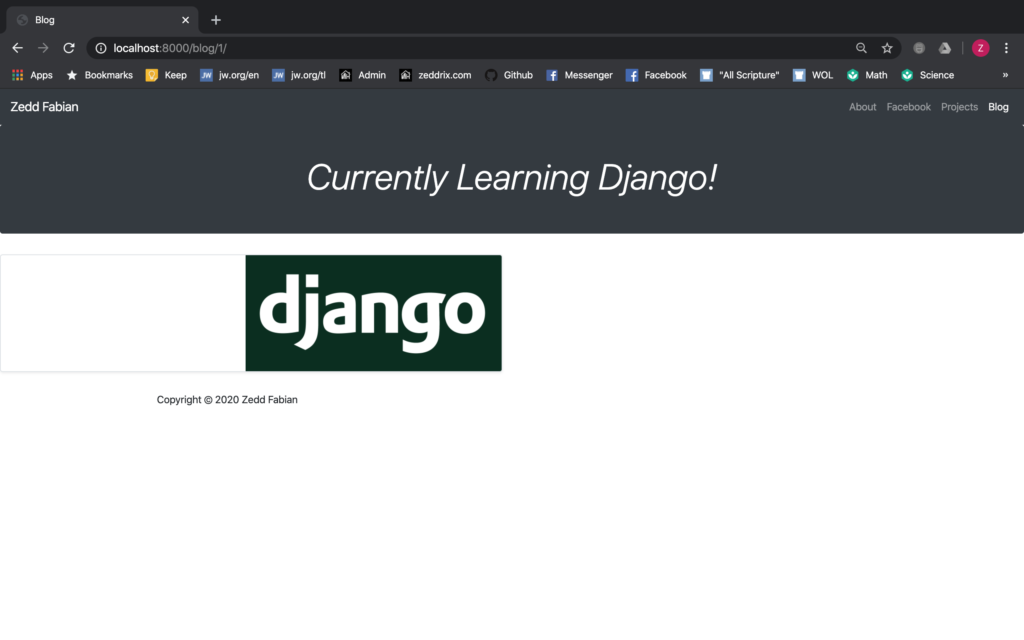Open the jw.org/en bookmark
1024x640 pixels.
tap(229, 75)
